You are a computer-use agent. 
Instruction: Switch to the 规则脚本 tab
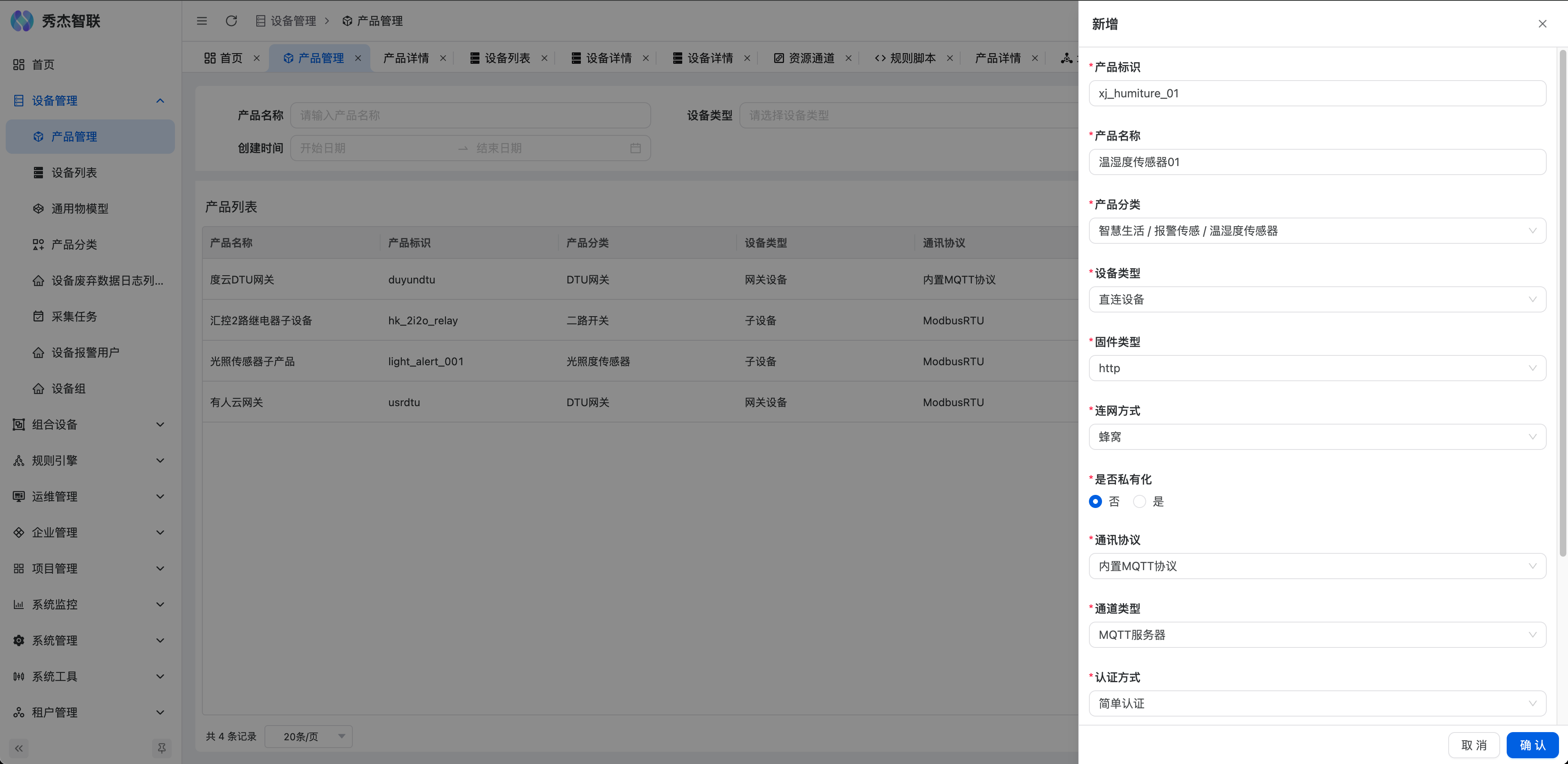(912, 58)
